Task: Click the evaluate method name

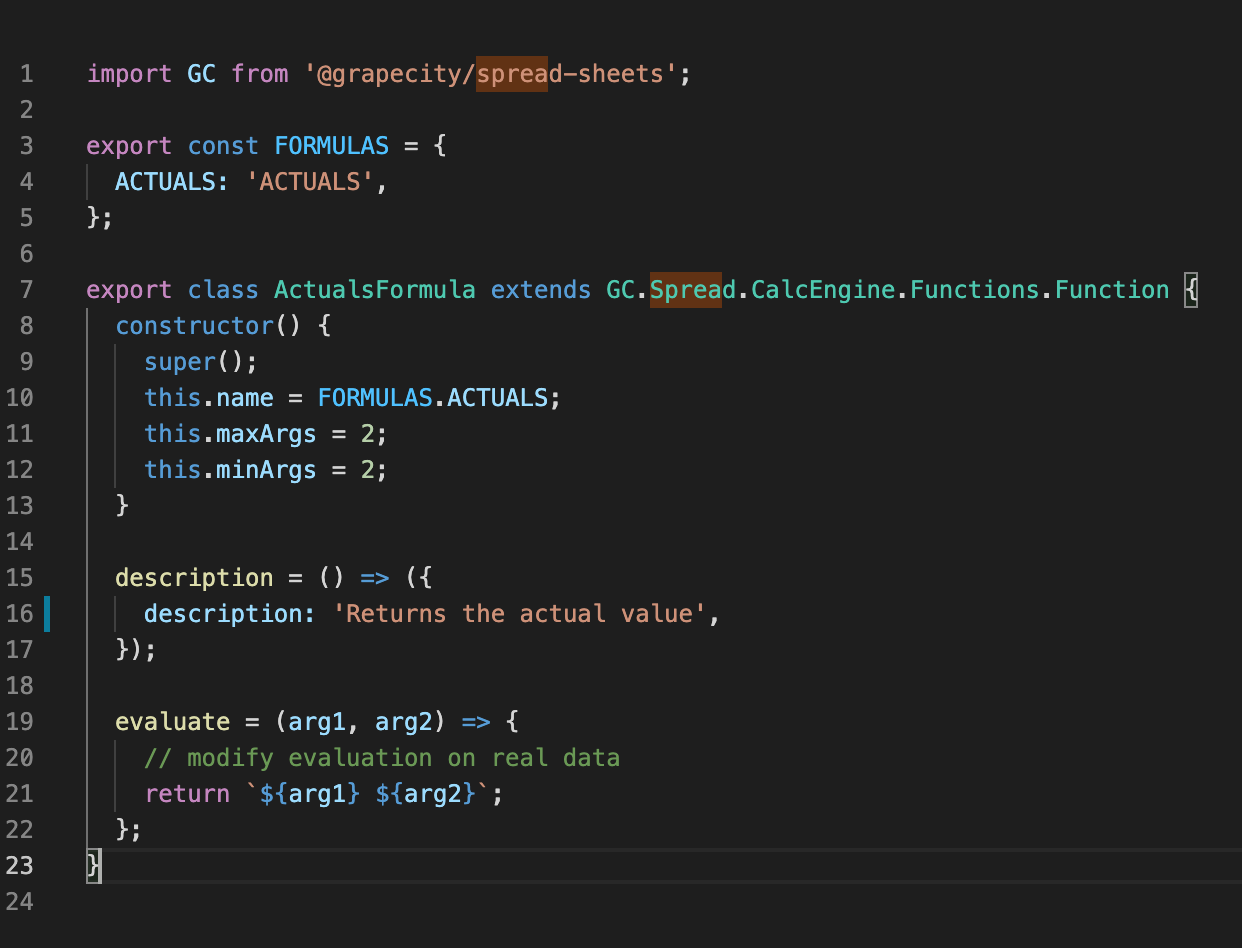Action: click(173, 721)
